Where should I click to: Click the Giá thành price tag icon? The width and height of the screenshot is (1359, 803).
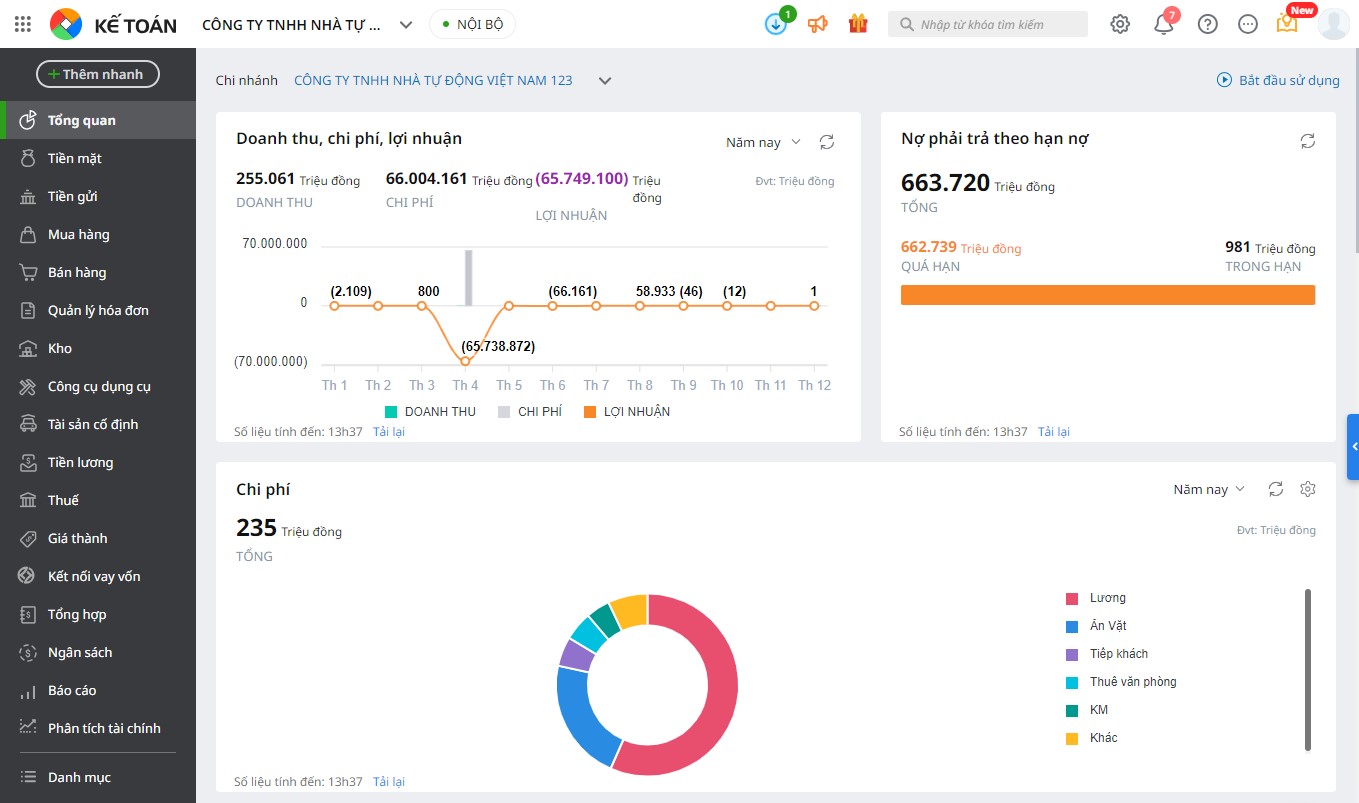[28, 538]
